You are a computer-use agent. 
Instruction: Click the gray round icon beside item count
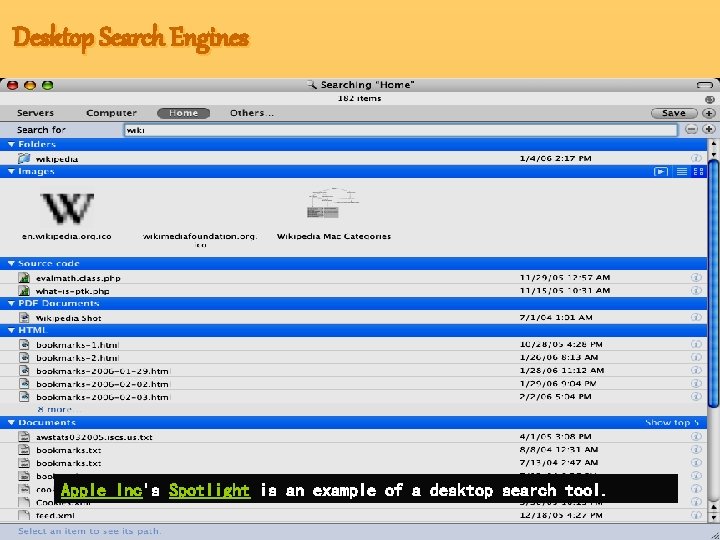tap(709, 99)
